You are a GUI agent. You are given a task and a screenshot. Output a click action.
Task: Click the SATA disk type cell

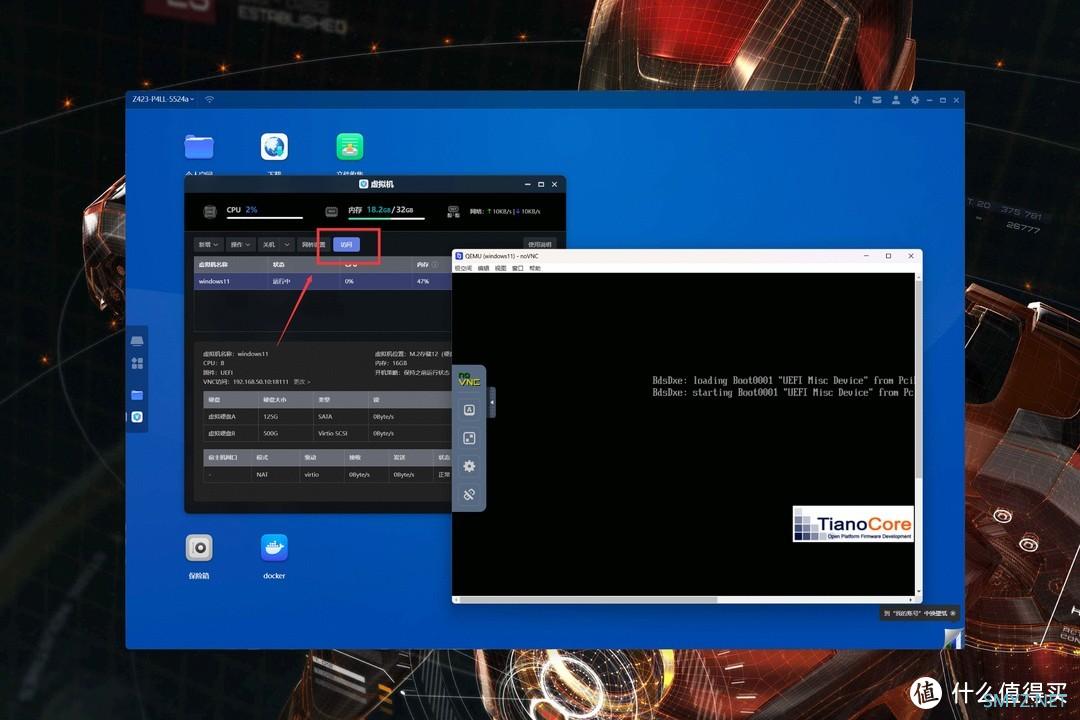click(325, 417)
